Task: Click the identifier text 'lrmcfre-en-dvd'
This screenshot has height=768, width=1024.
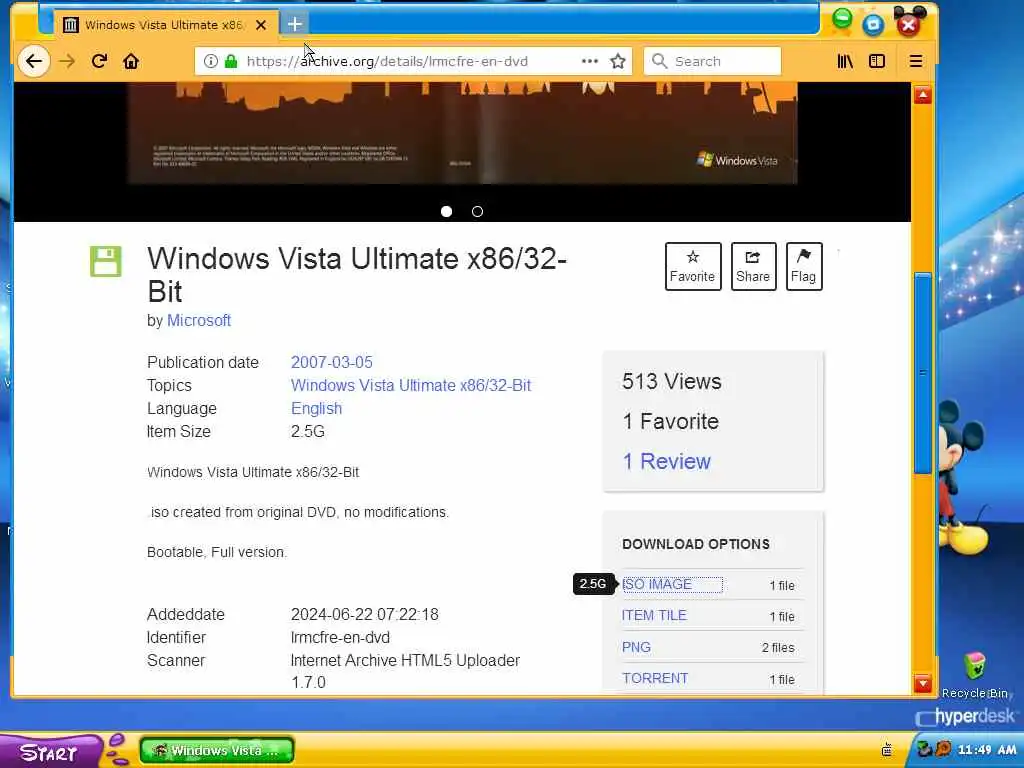Action: click(x=340, y=637)
